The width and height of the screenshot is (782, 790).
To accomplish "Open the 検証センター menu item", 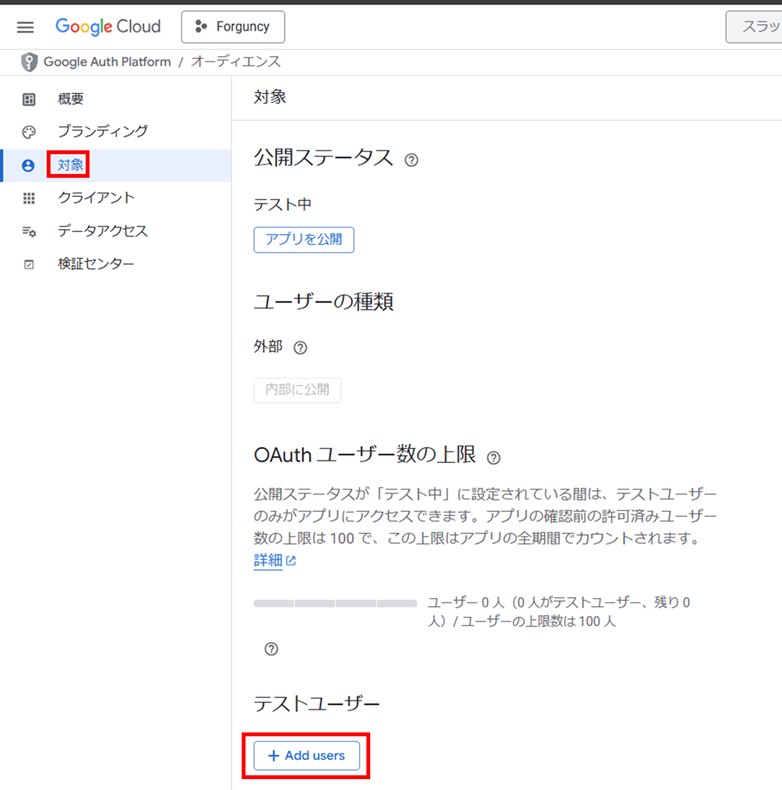I will 96,264.
